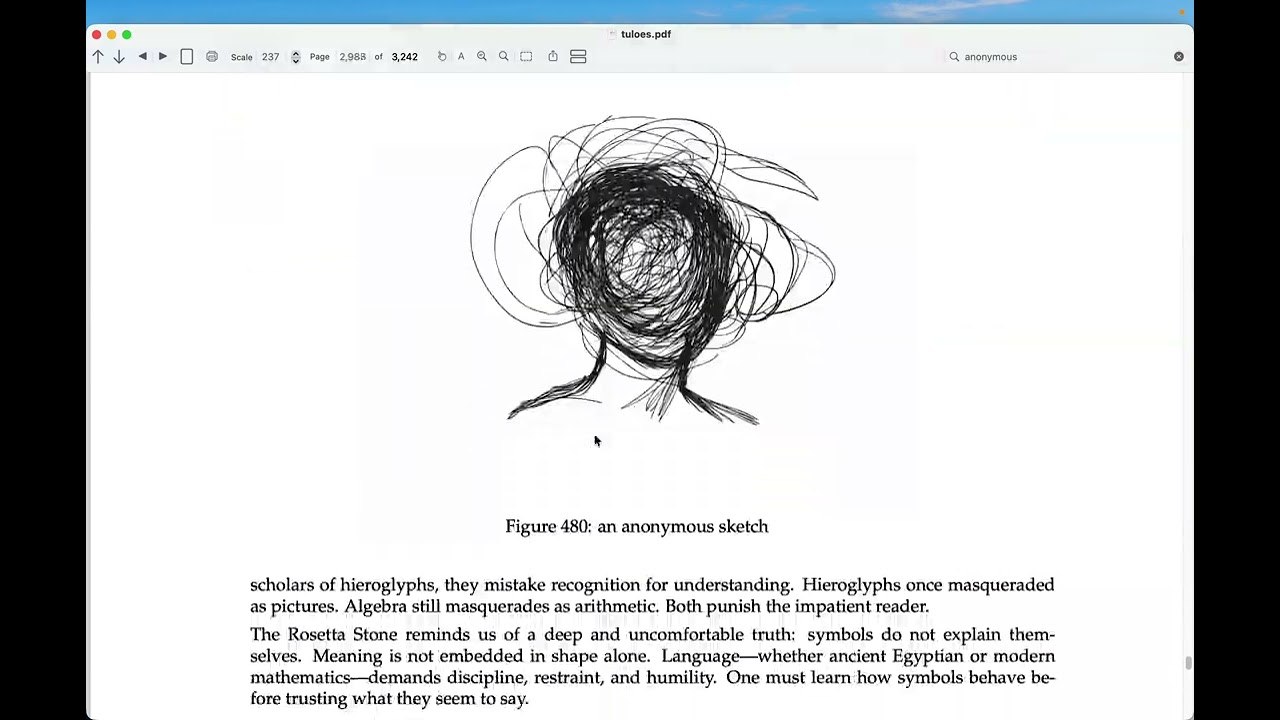Click the magnifier icon in search field
The image size is (1280, 720).
(954, 57)
